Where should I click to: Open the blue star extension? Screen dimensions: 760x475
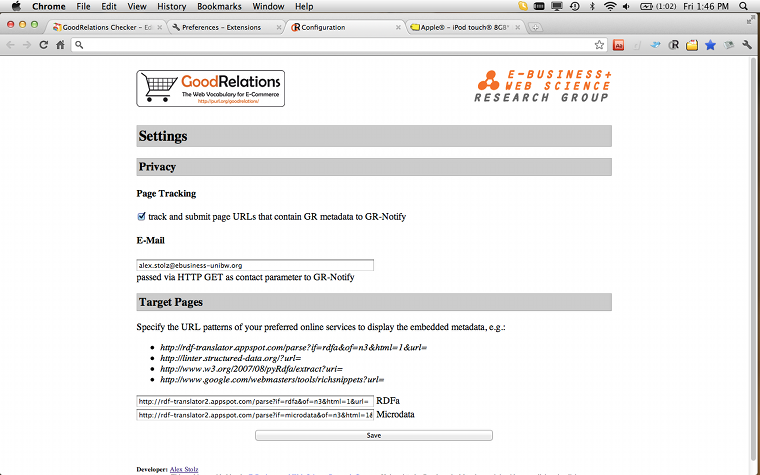click(x=710, y=45)
